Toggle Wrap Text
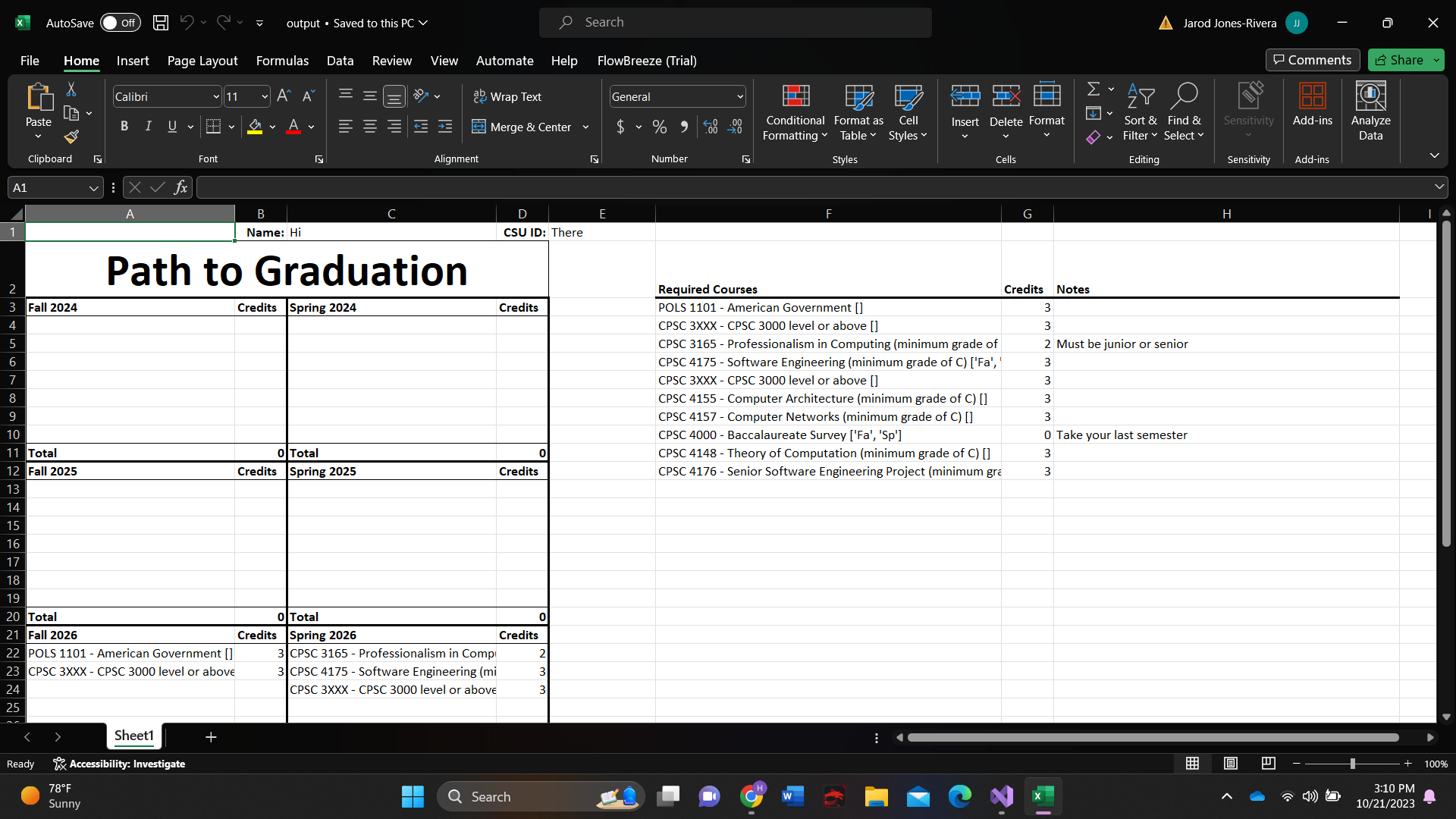The width and height of the screenshot is (1456, 819). [x=508, y=96]
